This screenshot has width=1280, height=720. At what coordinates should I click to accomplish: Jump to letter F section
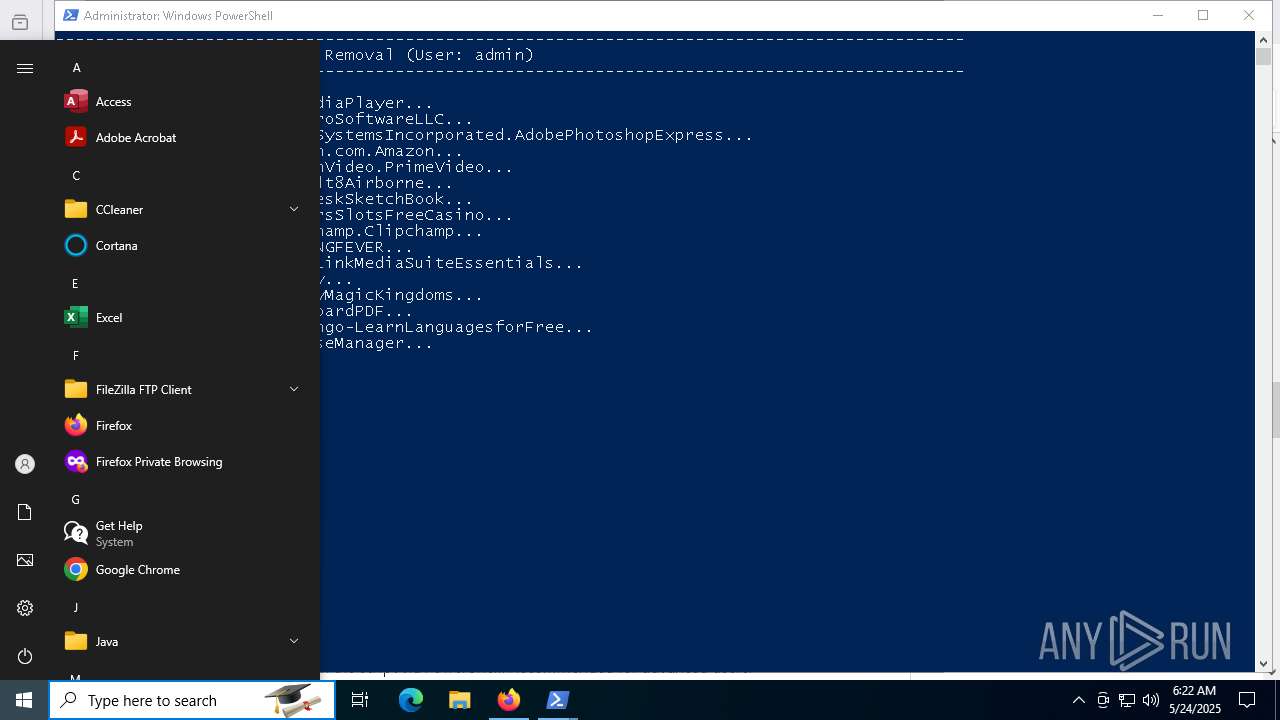(75, 356)
